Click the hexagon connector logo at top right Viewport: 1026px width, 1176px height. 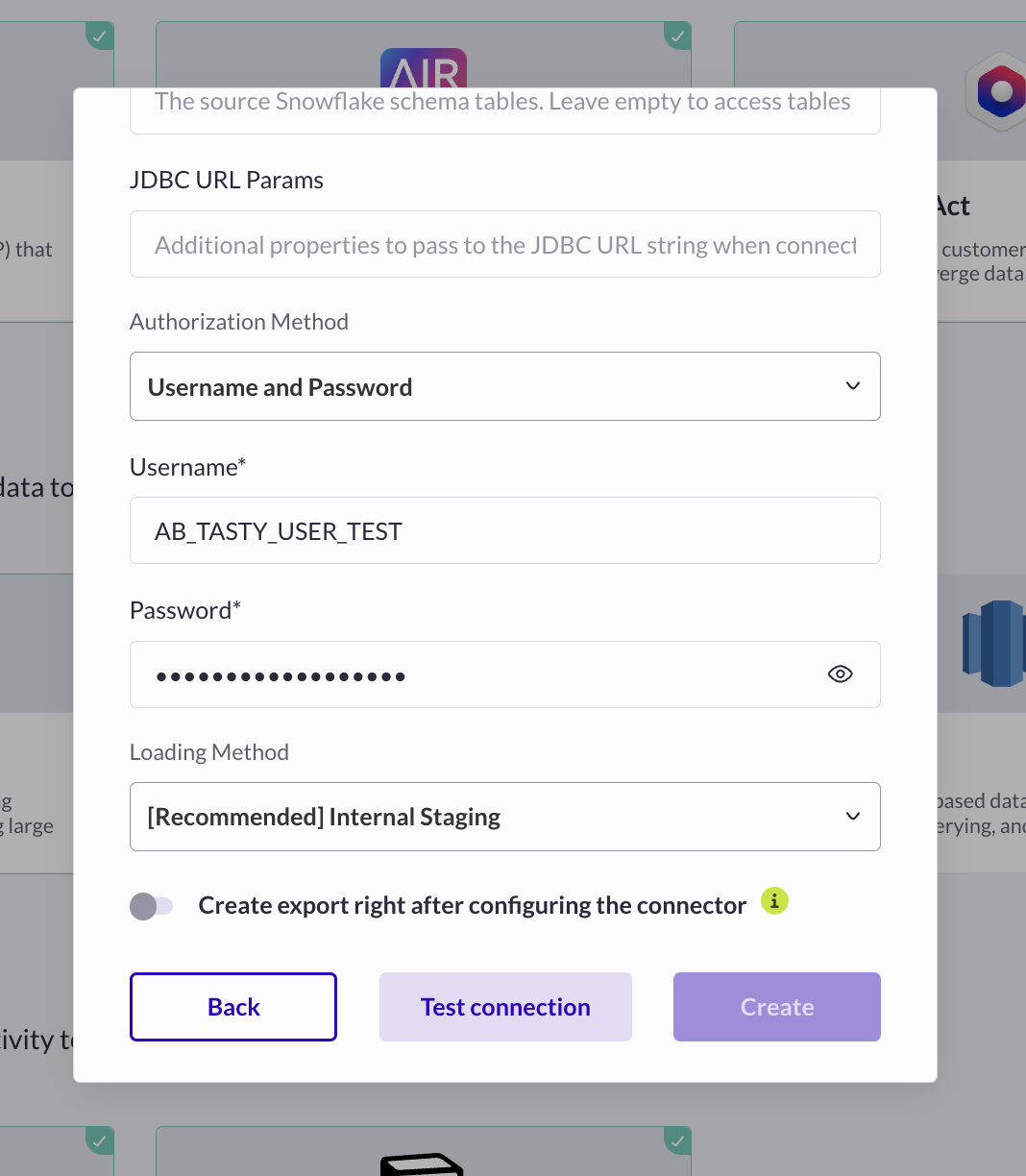coord(999,91)
